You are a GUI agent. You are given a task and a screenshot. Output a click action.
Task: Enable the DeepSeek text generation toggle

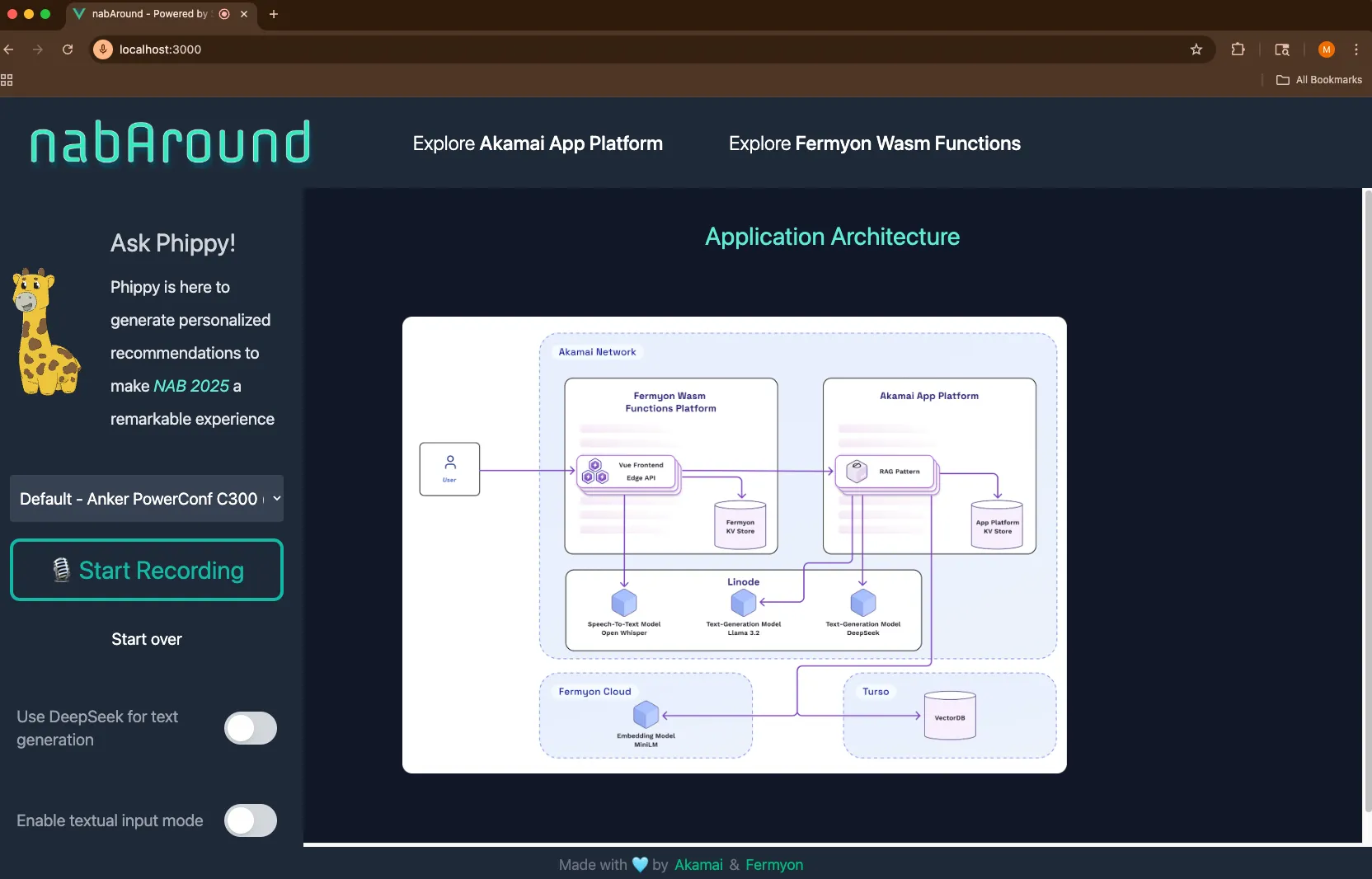click(251, 728)
